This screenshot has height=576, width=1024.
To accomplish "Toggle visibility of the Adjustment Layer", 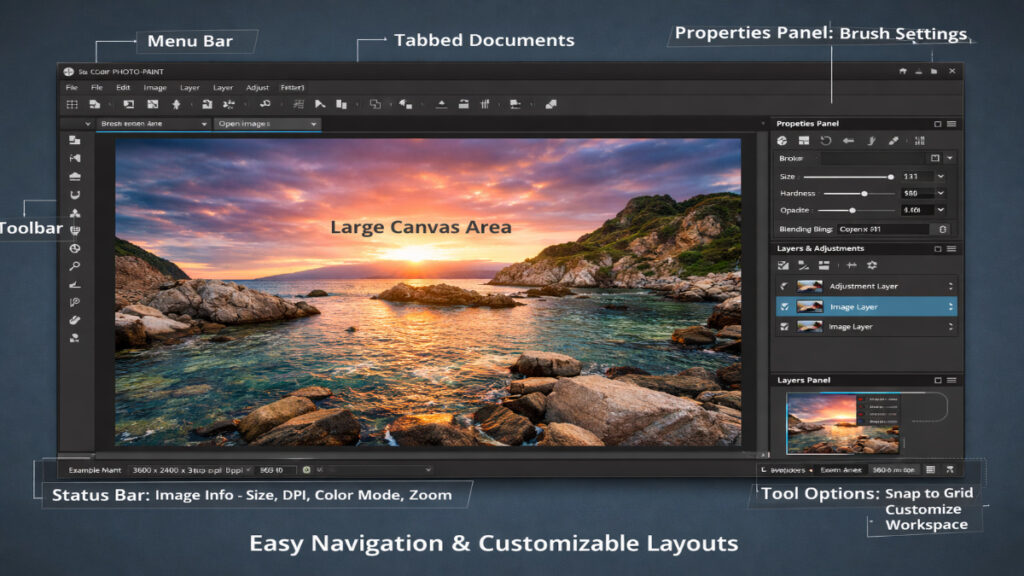I will pyautogui.click(x=784, y=286).
